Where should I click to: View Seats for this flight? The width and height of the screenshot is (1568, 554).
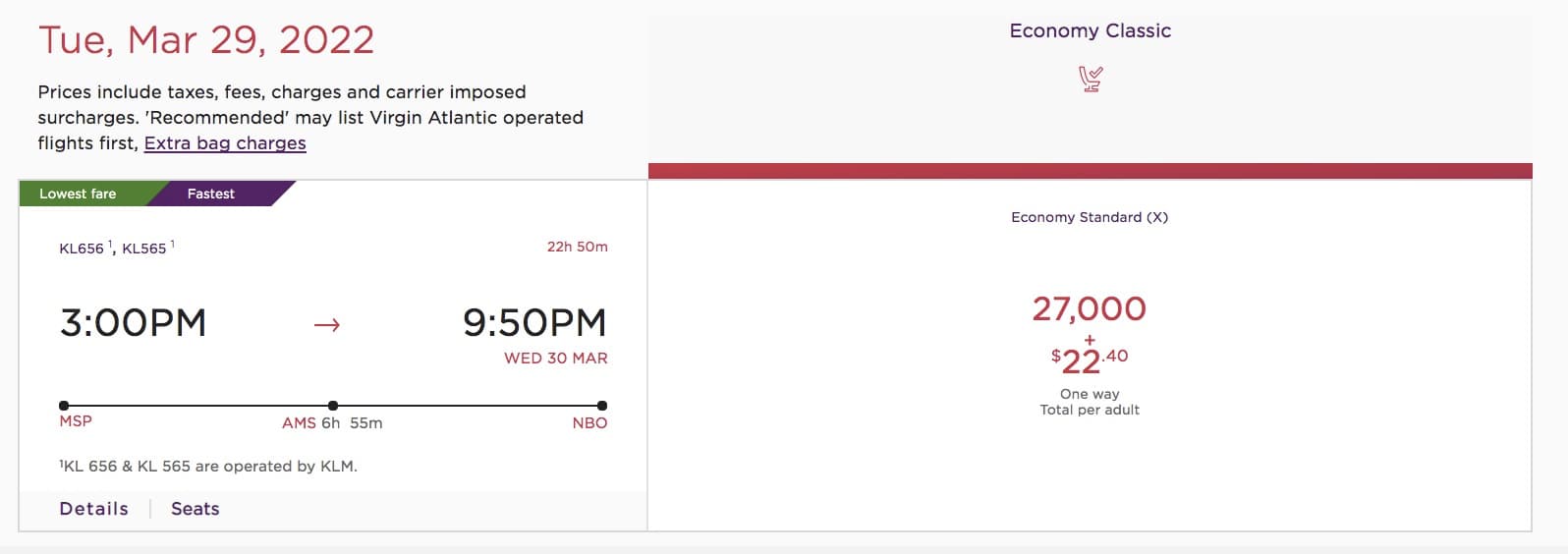click(196, 509)
